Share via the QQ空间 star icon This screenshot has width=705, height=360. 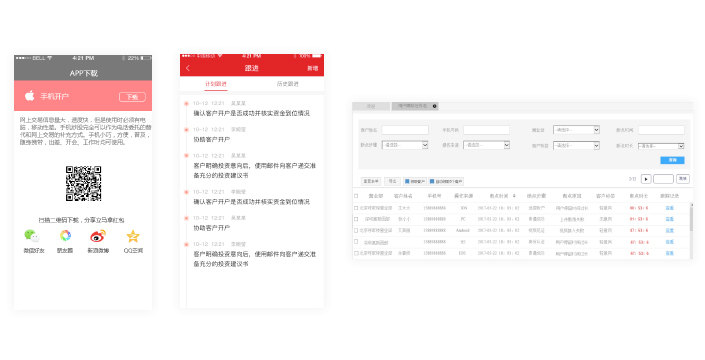tap(133, 236)
